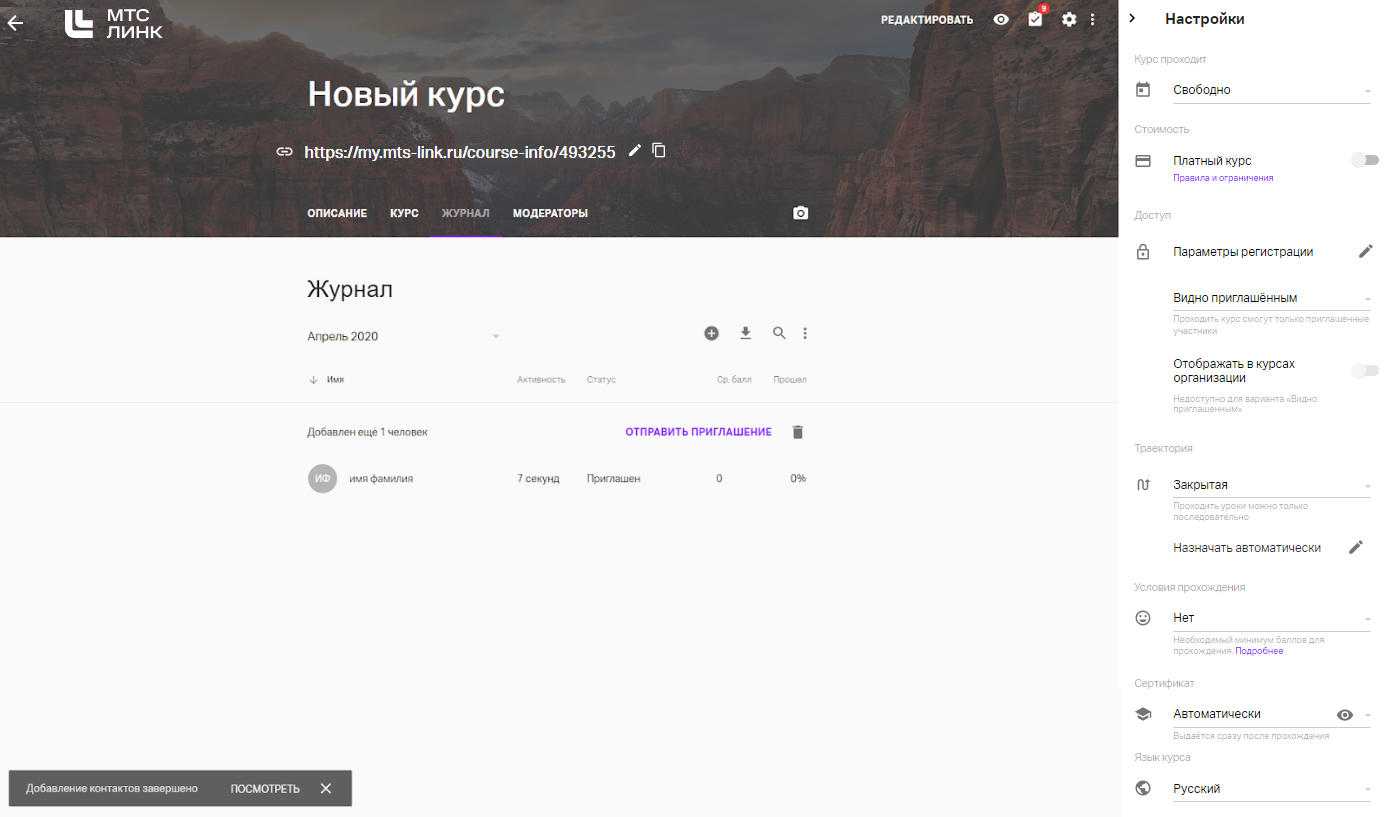Open the Автоматически certificate dropdown
The height and width of the screenshot is (817, 1388).
pos(1272,714)
